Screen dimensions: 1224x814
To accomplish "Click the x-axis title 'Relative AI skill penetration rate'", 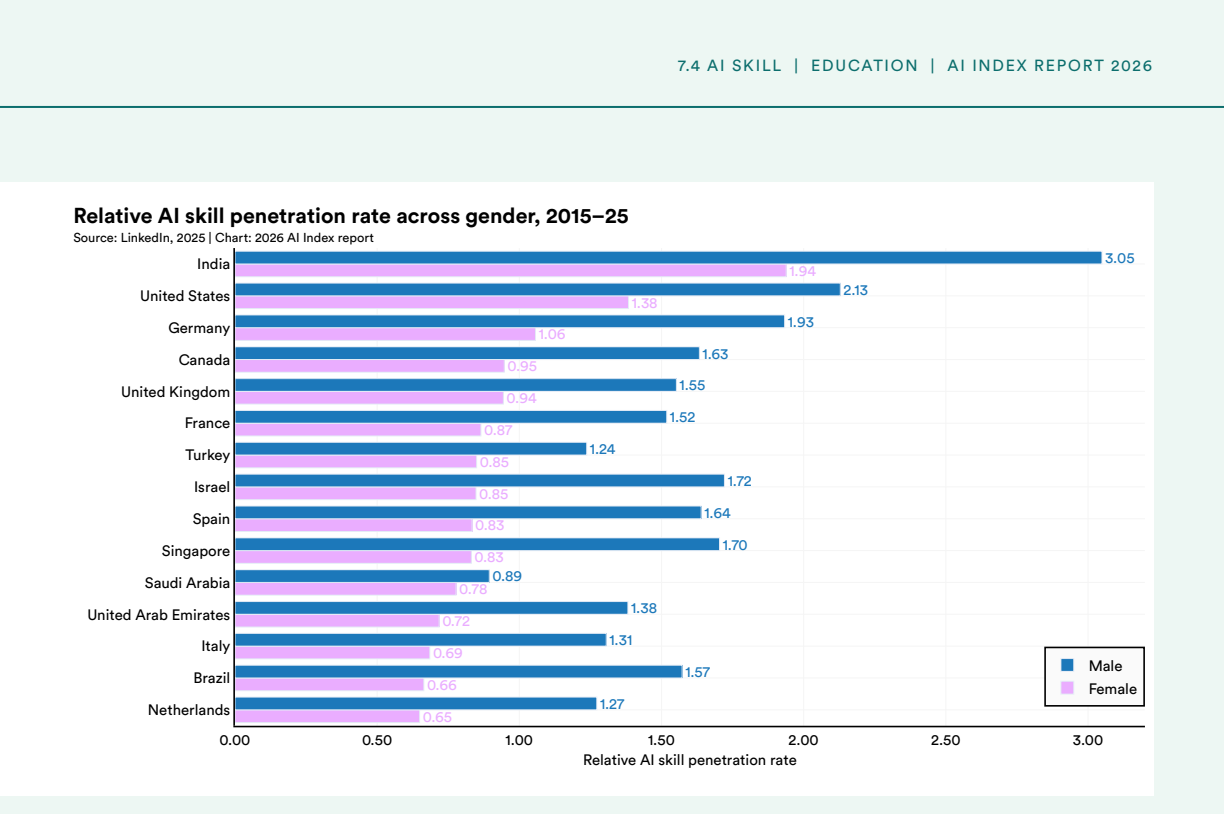I will pos(690,760).
